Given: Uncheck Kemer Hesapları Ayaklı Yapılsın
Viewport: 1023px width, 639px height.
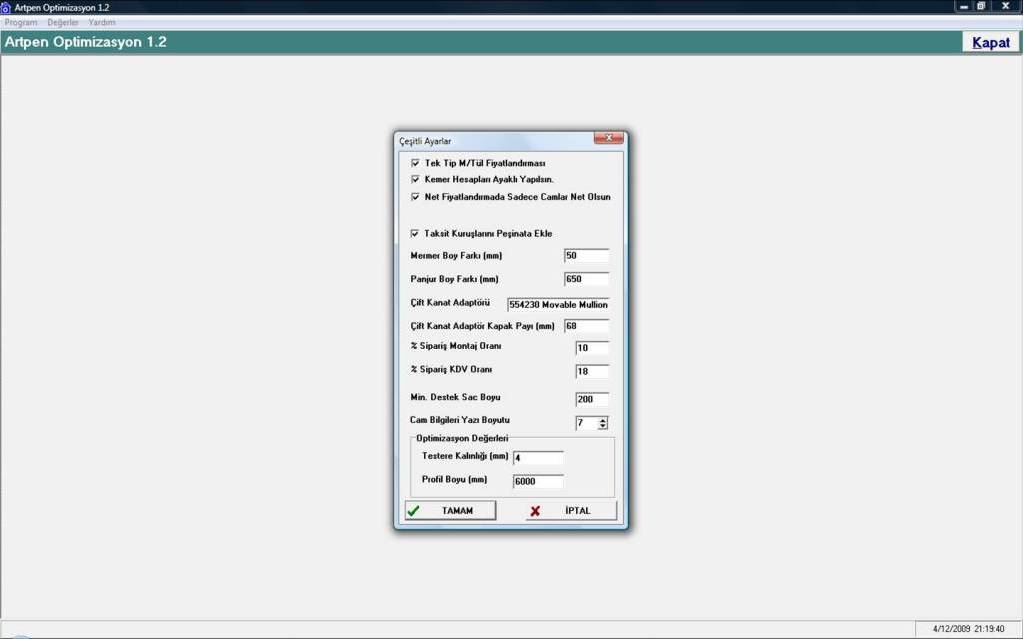Looking at the screenshot, I should click(415, 180).
